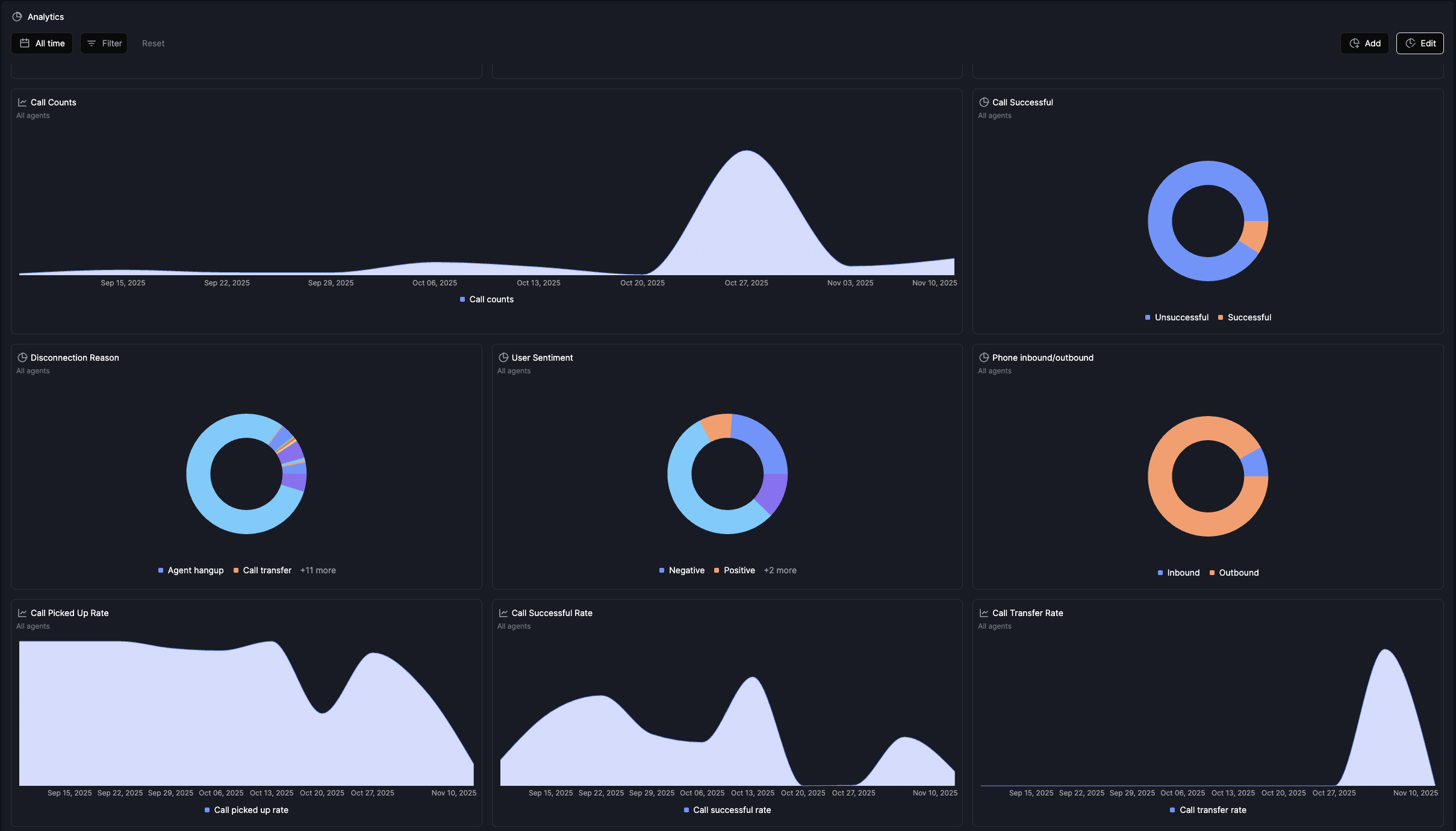Open the Filter options
Screen dimensions: 1456x831
click(104, 43)
